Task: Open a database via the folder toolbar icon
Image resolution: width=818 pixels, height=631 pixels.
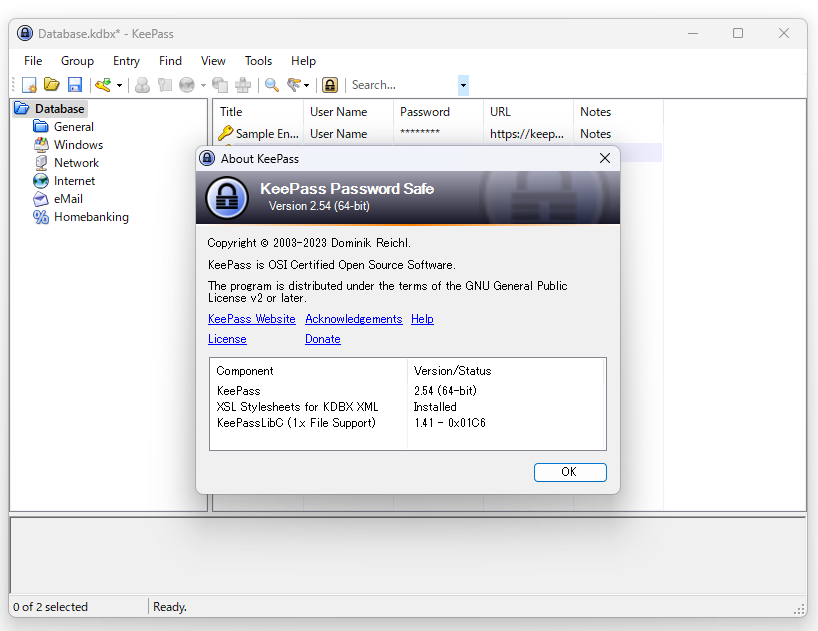Action: click(51, 85)
